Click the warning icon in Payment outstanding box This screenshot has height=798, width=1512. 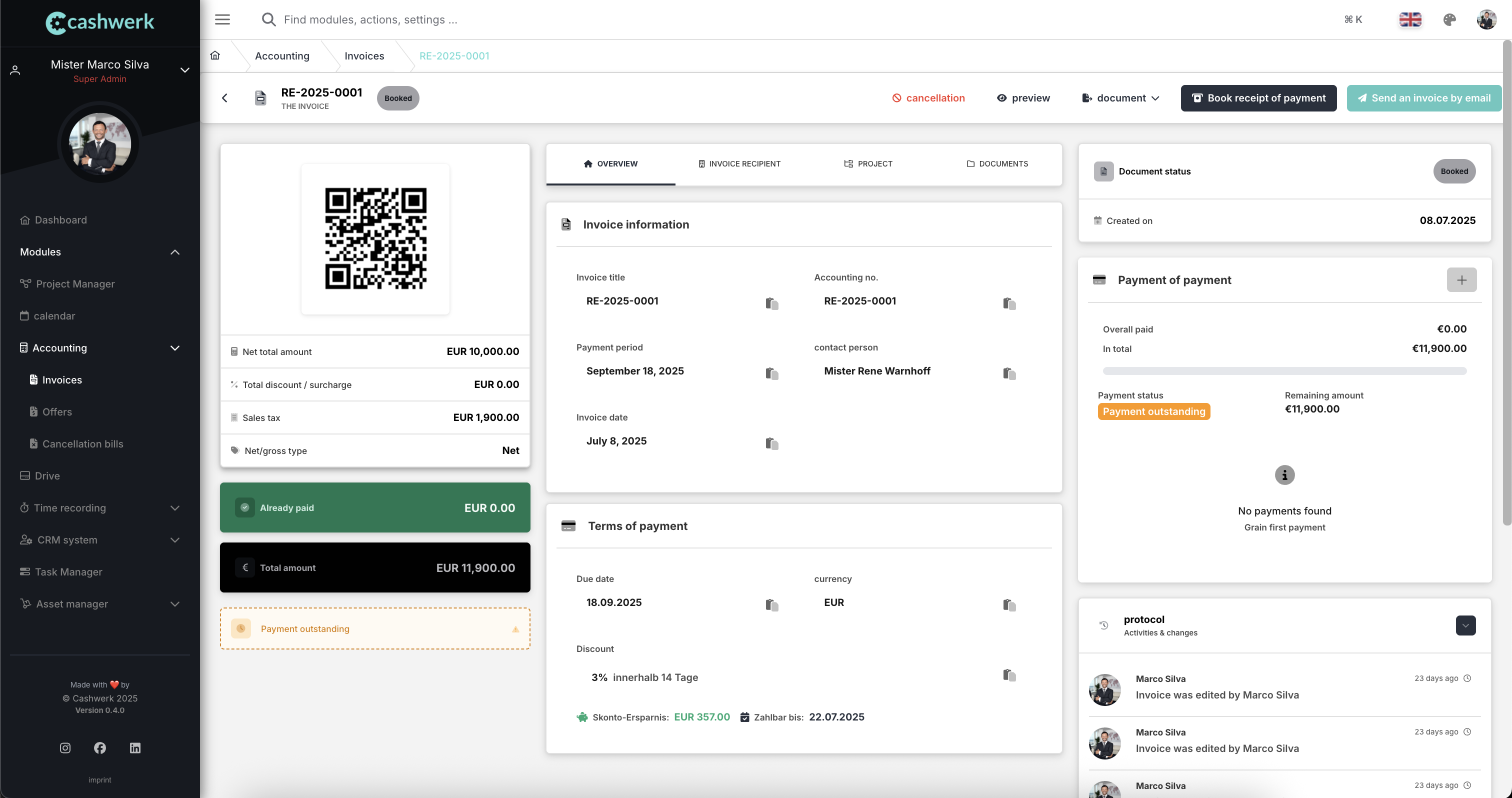pyautogui.click(x=515, y=629)
